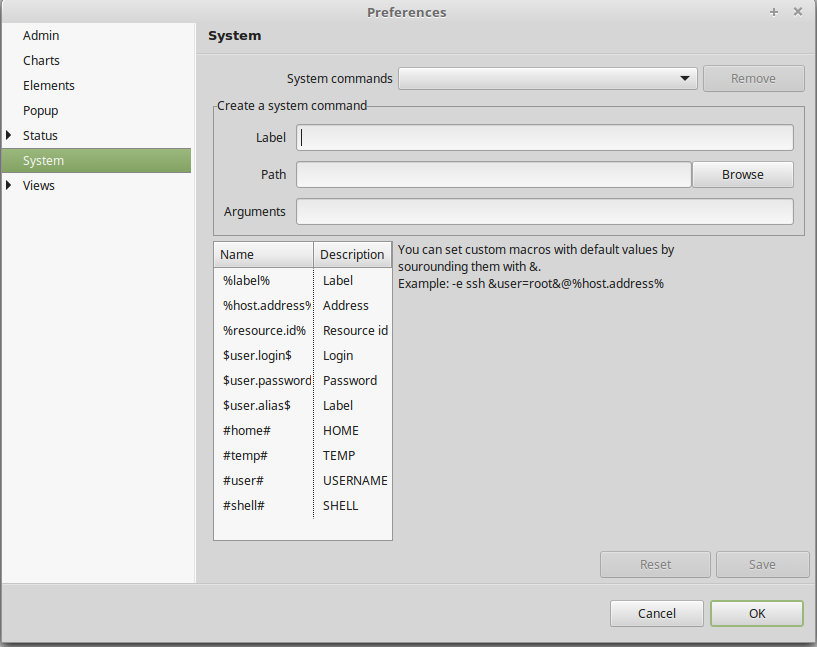Image resolution: width=817 pixels, height=647 pixels.
Task: Confirm preferences with OK
Action: pos(756,613)
